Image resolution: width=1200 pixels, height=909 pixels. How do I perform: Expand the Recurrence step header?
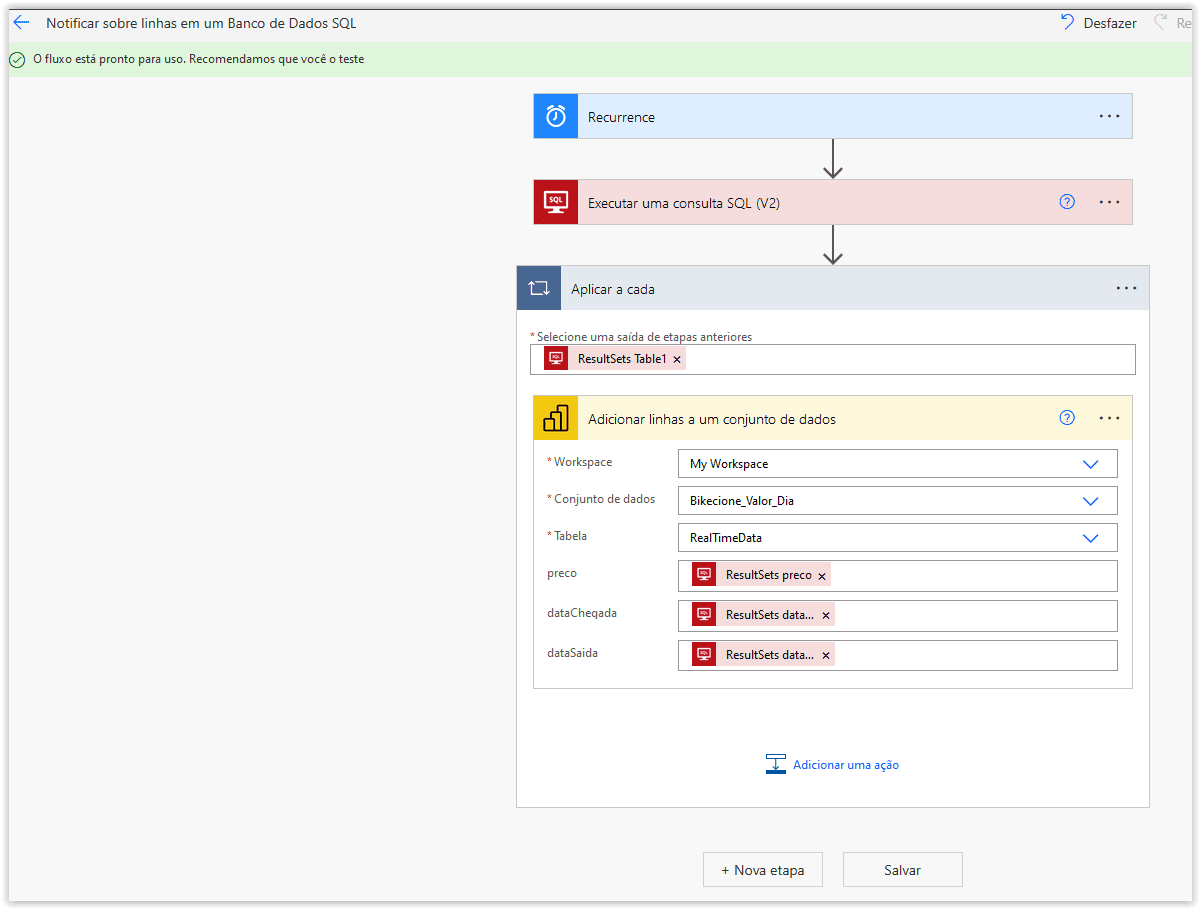pos(833,116)
